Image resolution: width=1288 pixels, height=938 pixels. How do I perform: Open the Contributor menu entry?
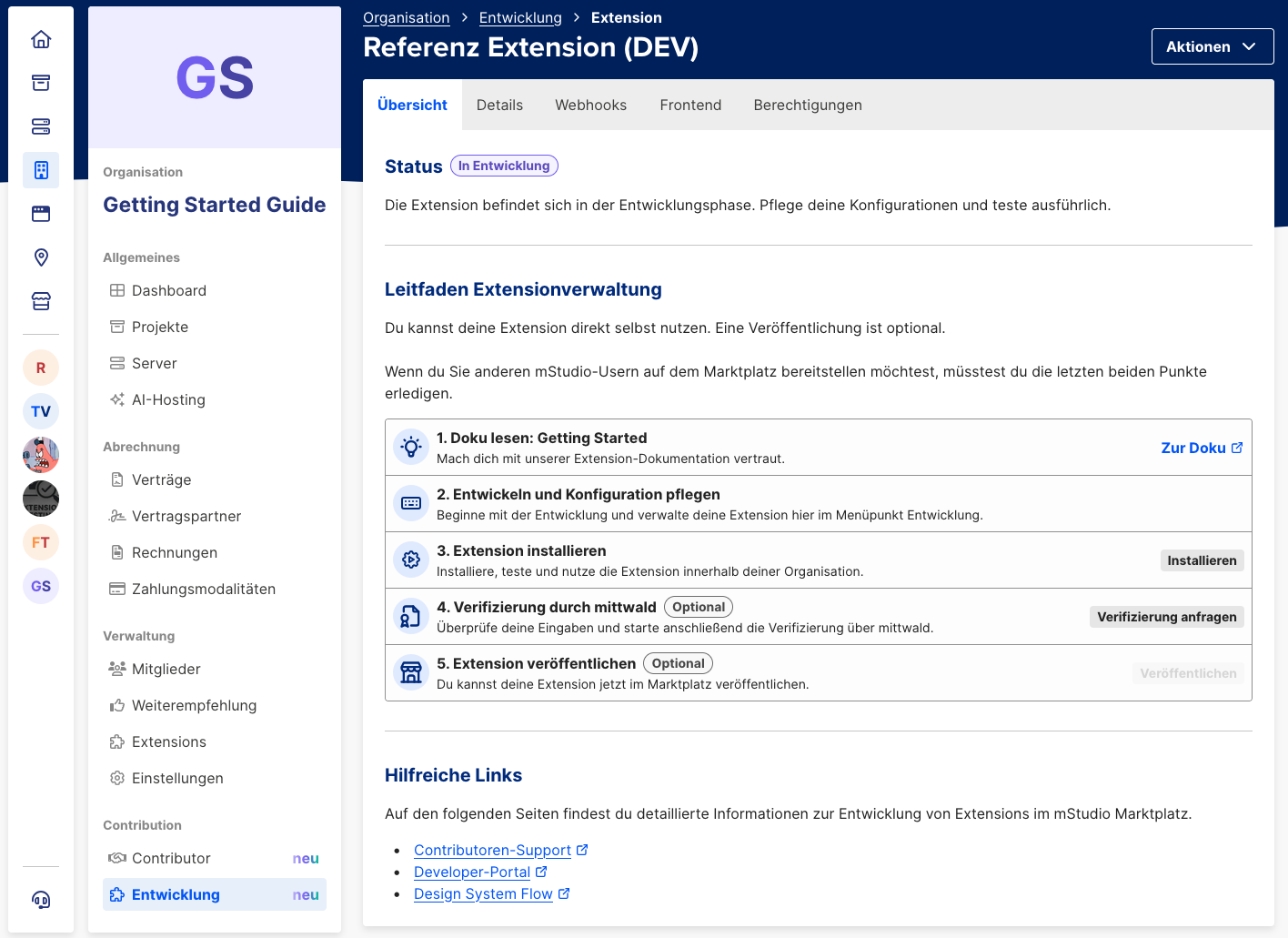coord(170,858)
